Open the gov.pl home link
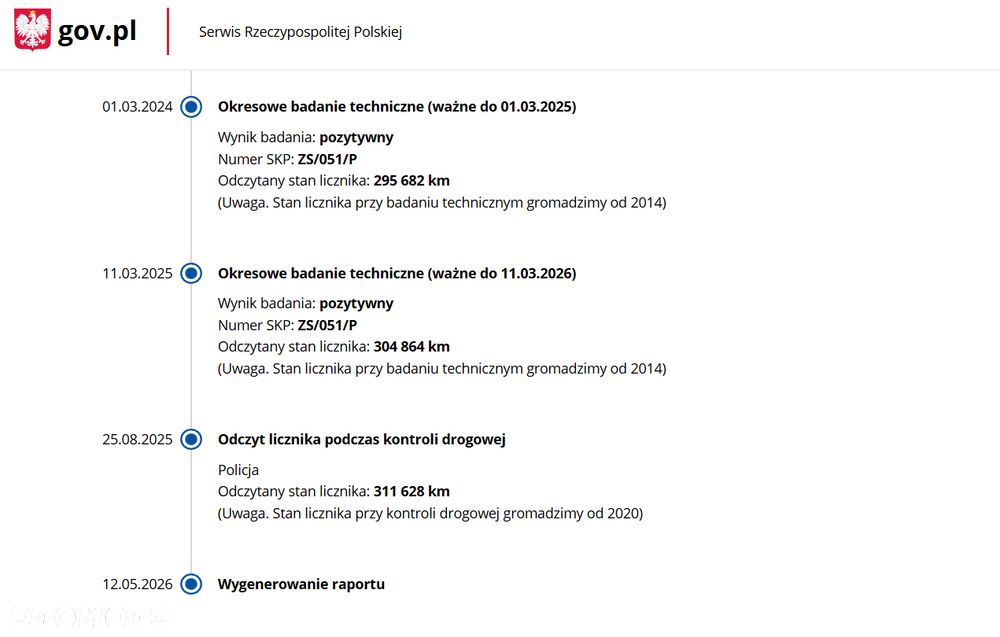The width and height of the screenshot is (1000, 637). (x=97, y=31)
